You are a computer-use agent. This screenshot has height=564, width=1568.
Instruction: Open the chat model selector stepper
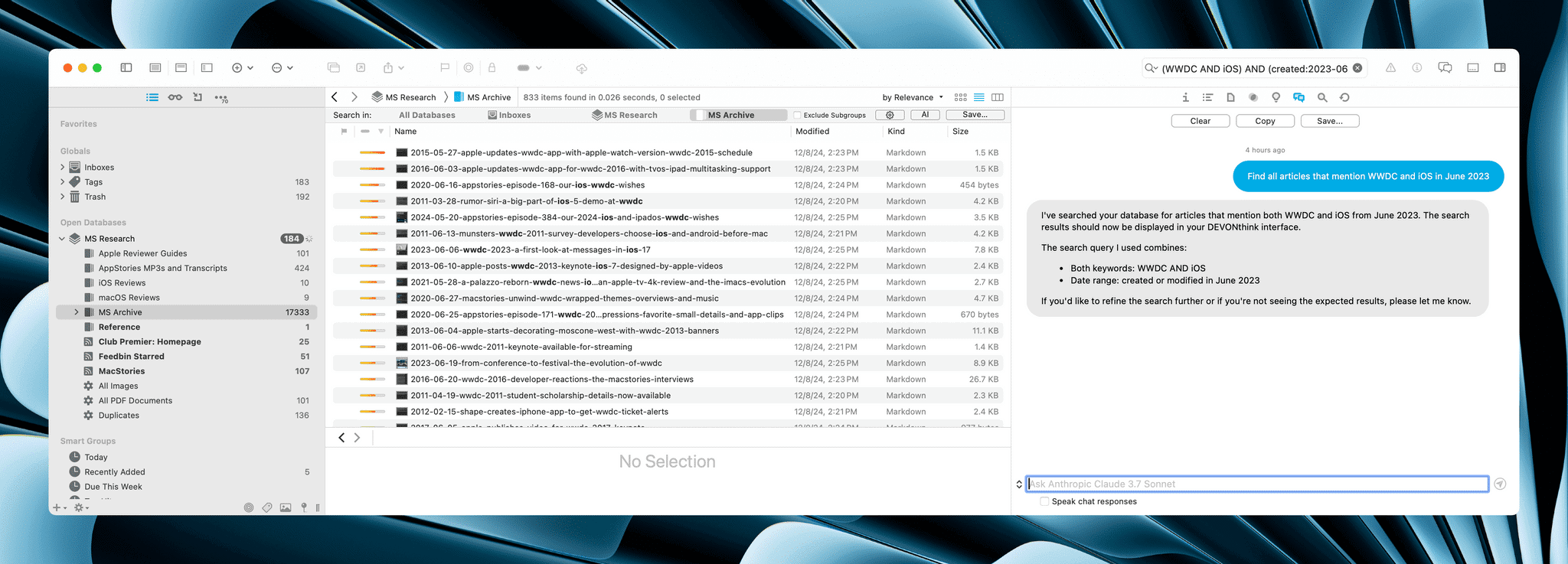[x=1019, y=484]
